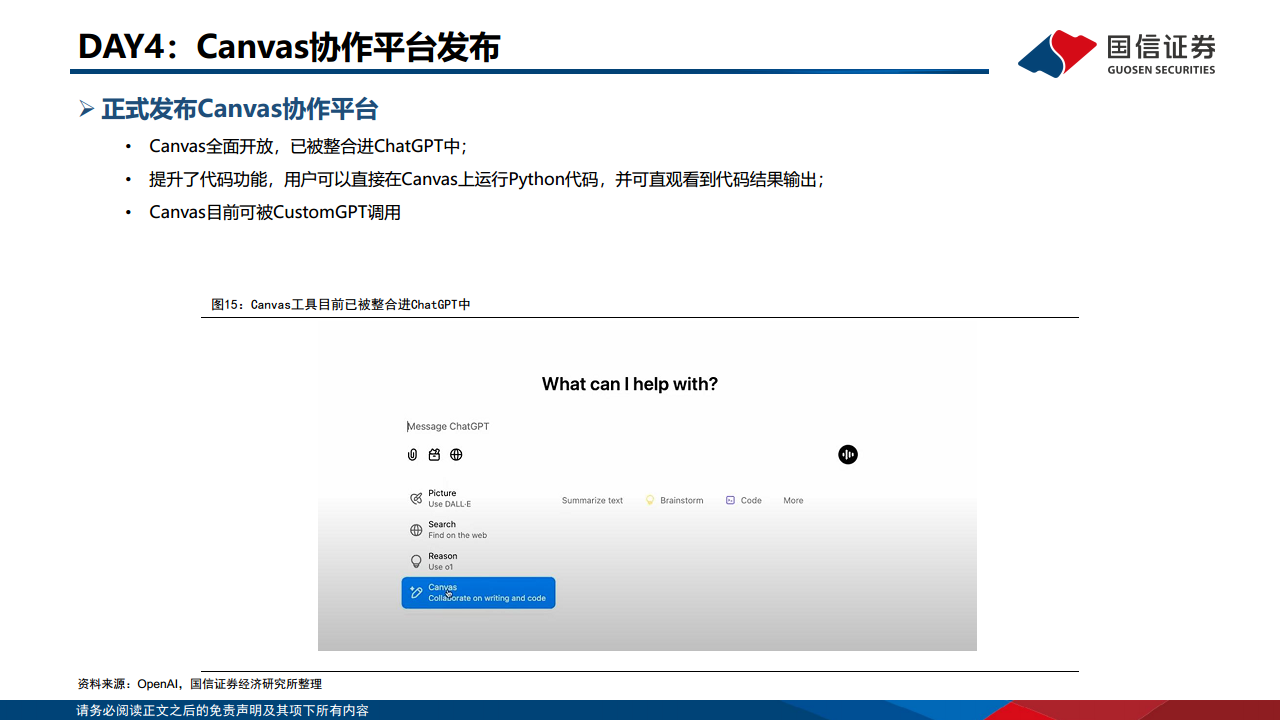The image size is (1280, 720).
Task: Click the Picture DALL·E icon
Action: [x=416, y=499]
